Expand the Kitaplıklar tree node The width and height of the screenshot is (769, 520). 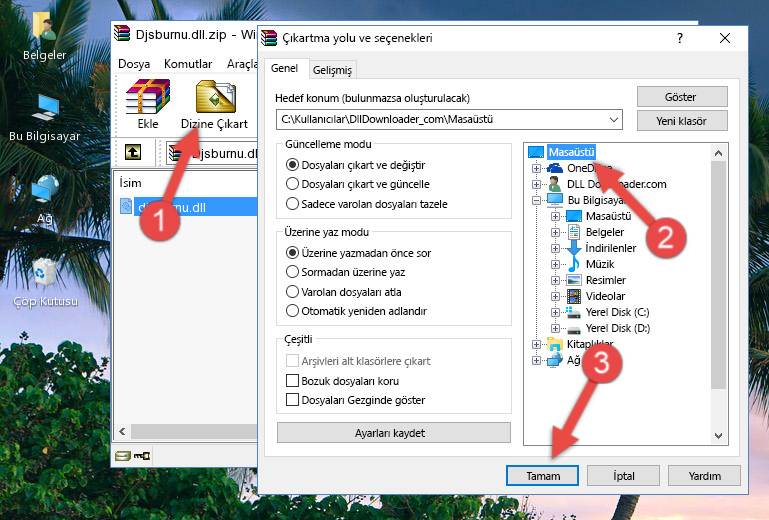click(536, 344)
